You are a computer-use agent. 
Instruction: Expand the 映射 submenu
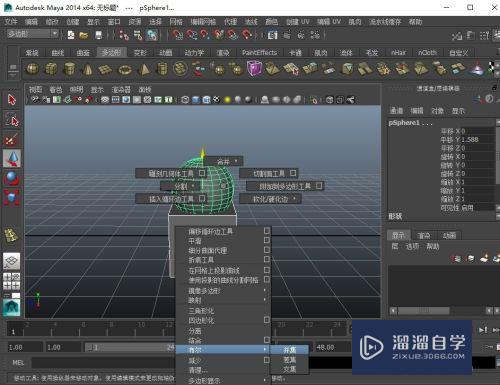click(x=223, y=300)
